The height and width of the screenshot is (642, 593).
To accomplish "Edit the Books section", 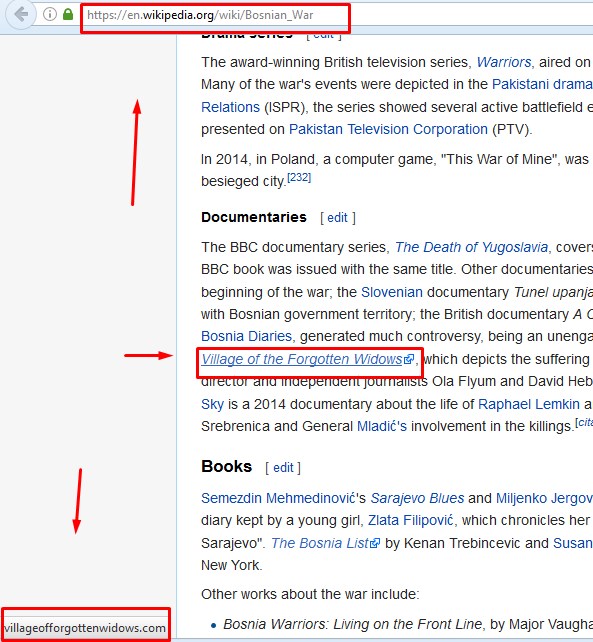I will click(x=283, y=468).
